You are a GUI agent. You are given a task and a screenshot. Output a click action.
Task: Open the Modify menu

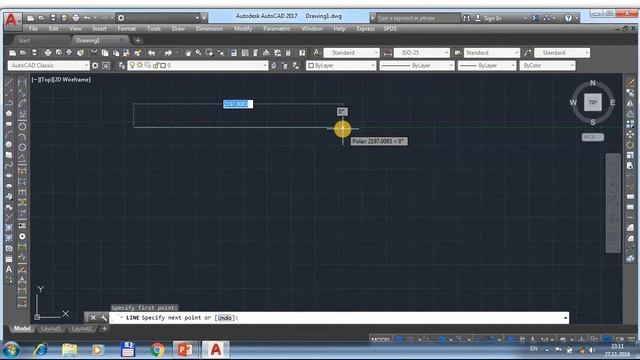tap(242, 29)
